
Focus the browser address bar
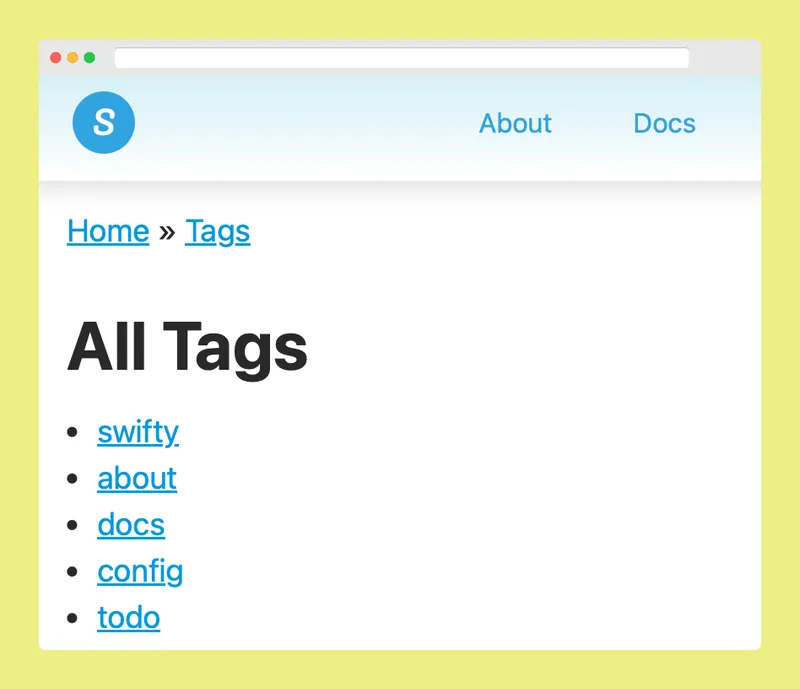point(401,58)
